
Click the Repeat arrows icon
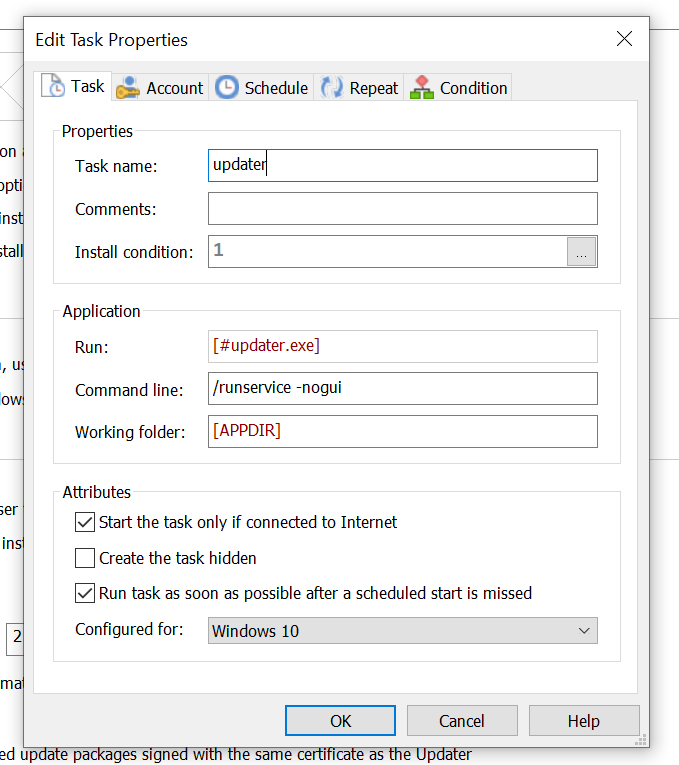coord(331,88)
